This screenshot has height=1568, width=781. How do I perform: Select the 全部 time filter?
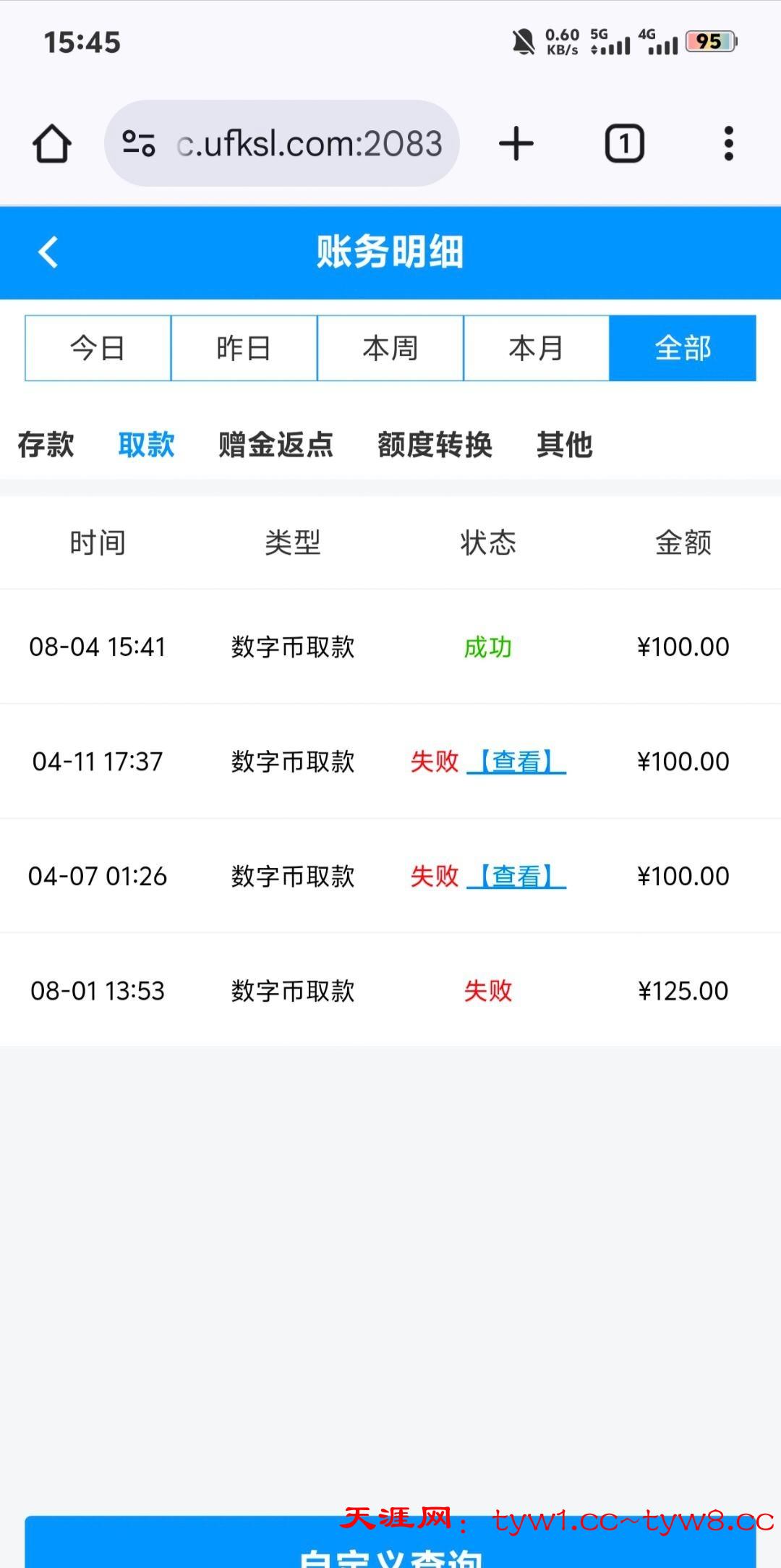click(x=683, y=348)
